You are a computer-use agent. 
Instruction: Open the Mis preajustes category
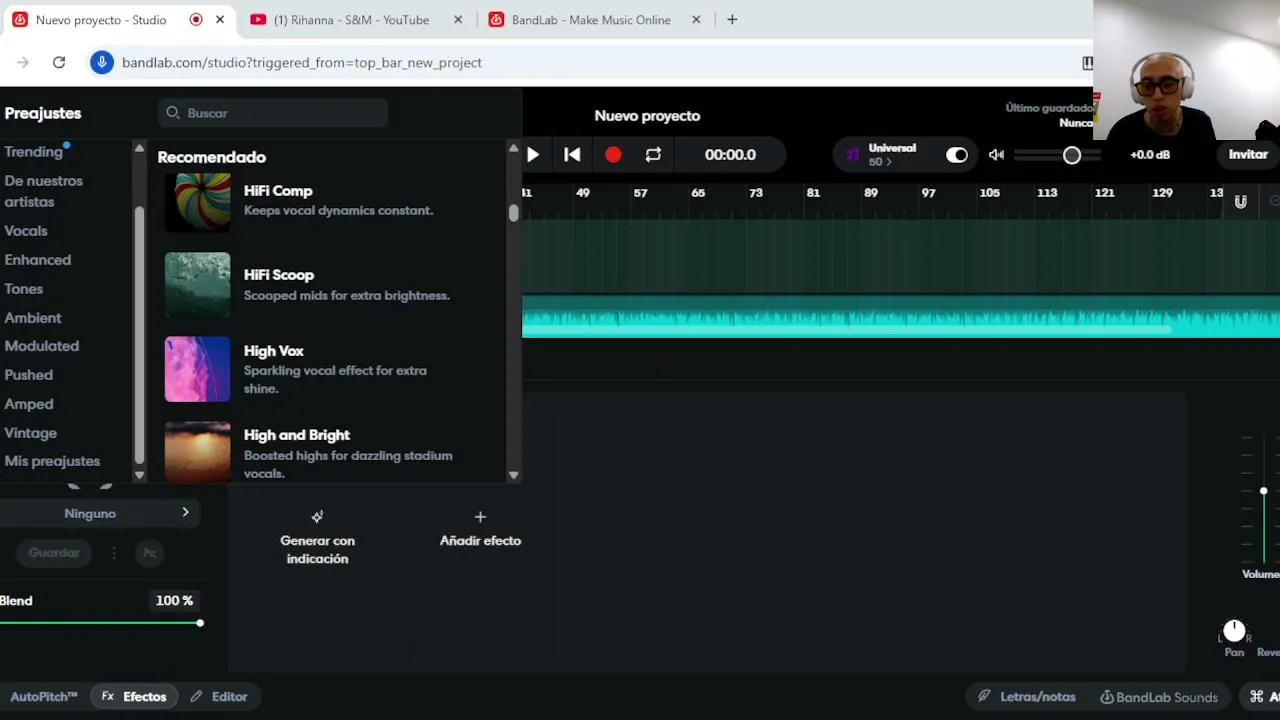coord(52,461)
